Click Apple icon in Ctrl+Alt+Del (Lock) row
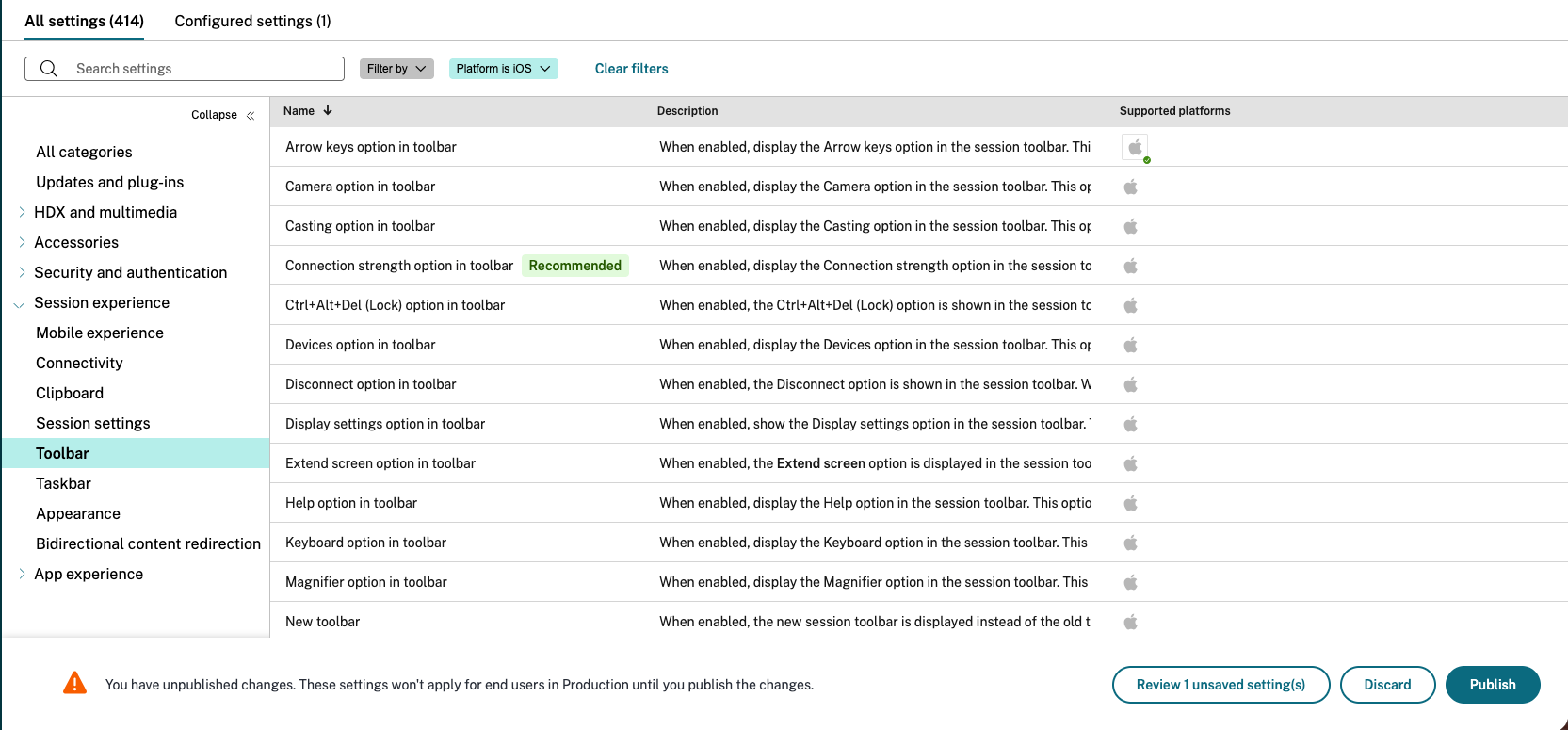Image resolution: width=1568 pixels, height=730 pixels. point(1131,305)
